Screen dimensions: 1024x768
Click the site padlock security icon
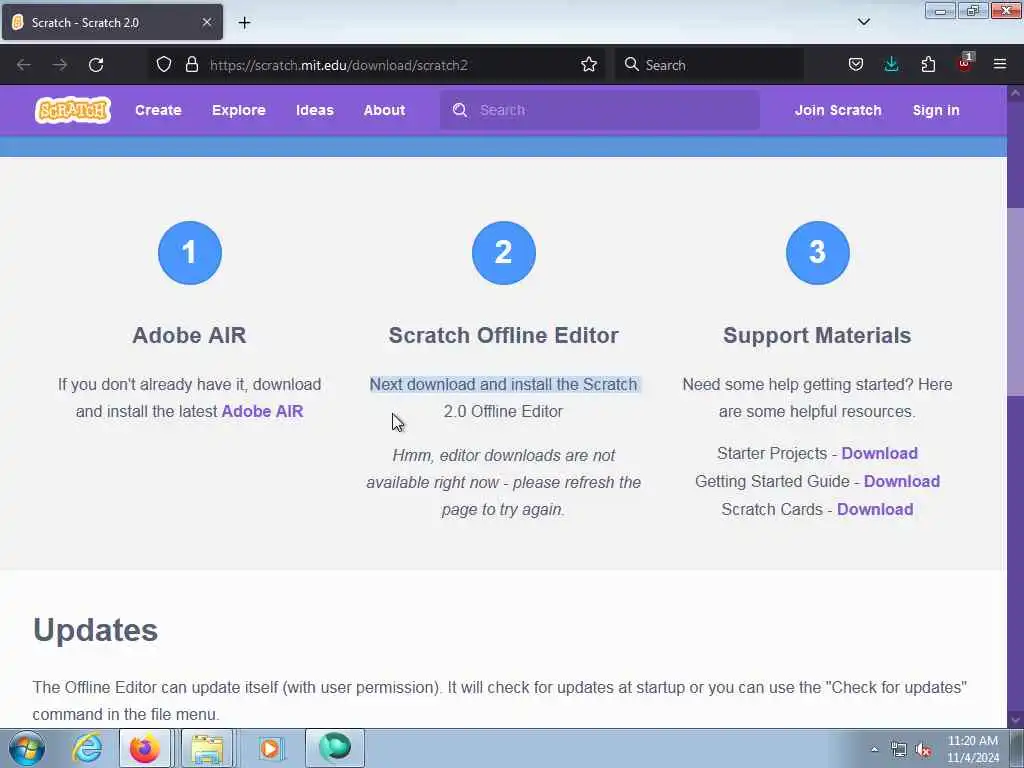click(x=191, y=65)
